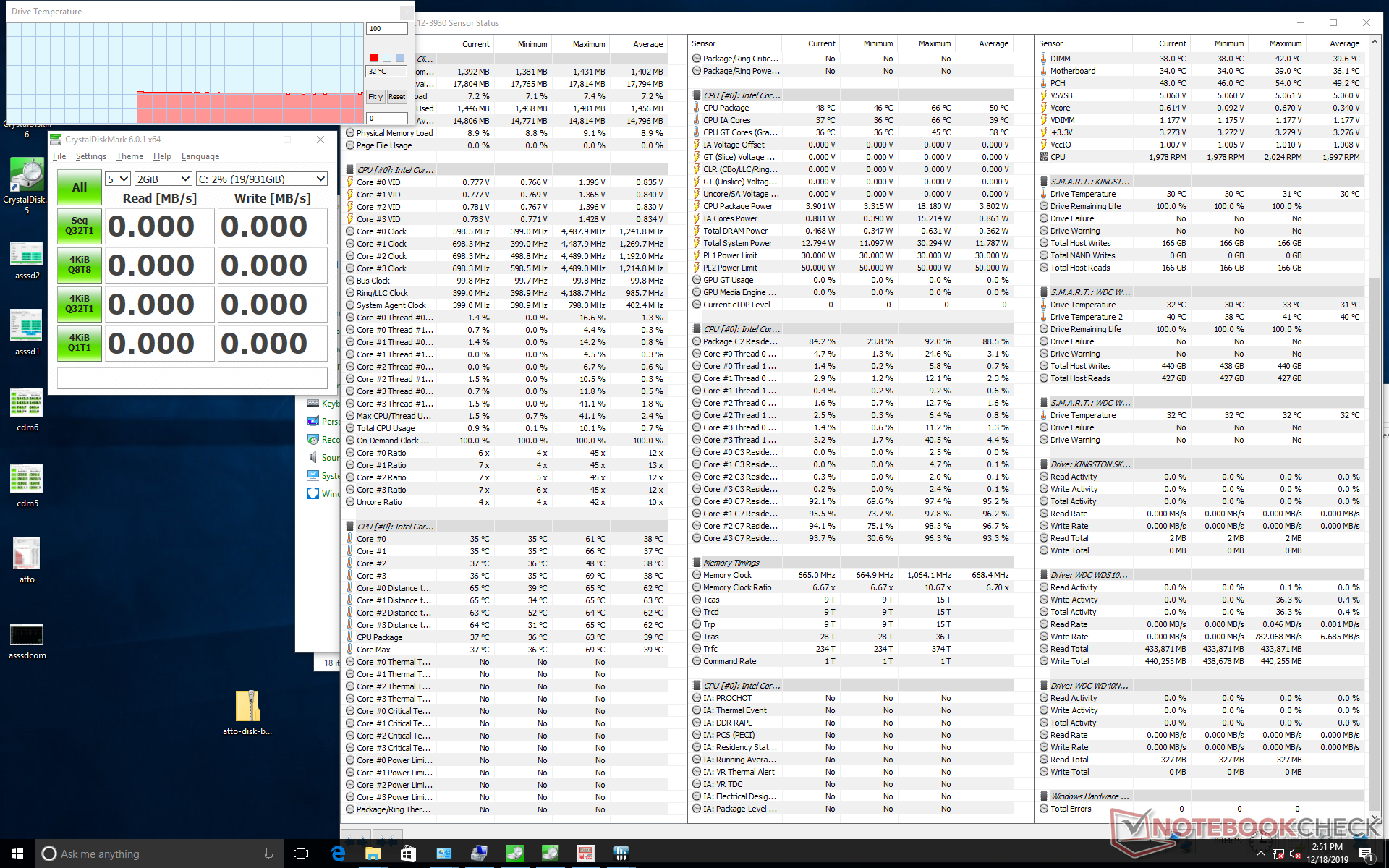Open the CrystalDiskMark 5 desktop shortcut
Image resolution: width=1389 pixels, height=868 pixels.
coord(27,186)
